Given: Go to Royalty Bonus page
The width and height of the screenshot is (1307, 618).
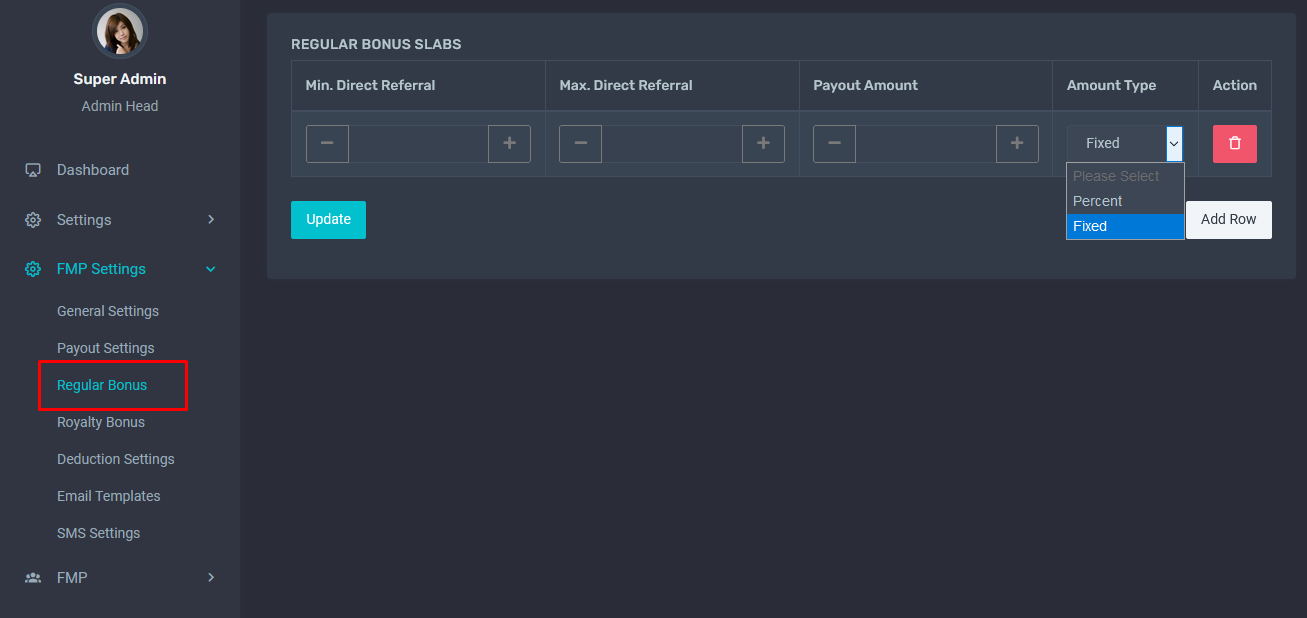Looking at the screenshot, I should [101, 422].
